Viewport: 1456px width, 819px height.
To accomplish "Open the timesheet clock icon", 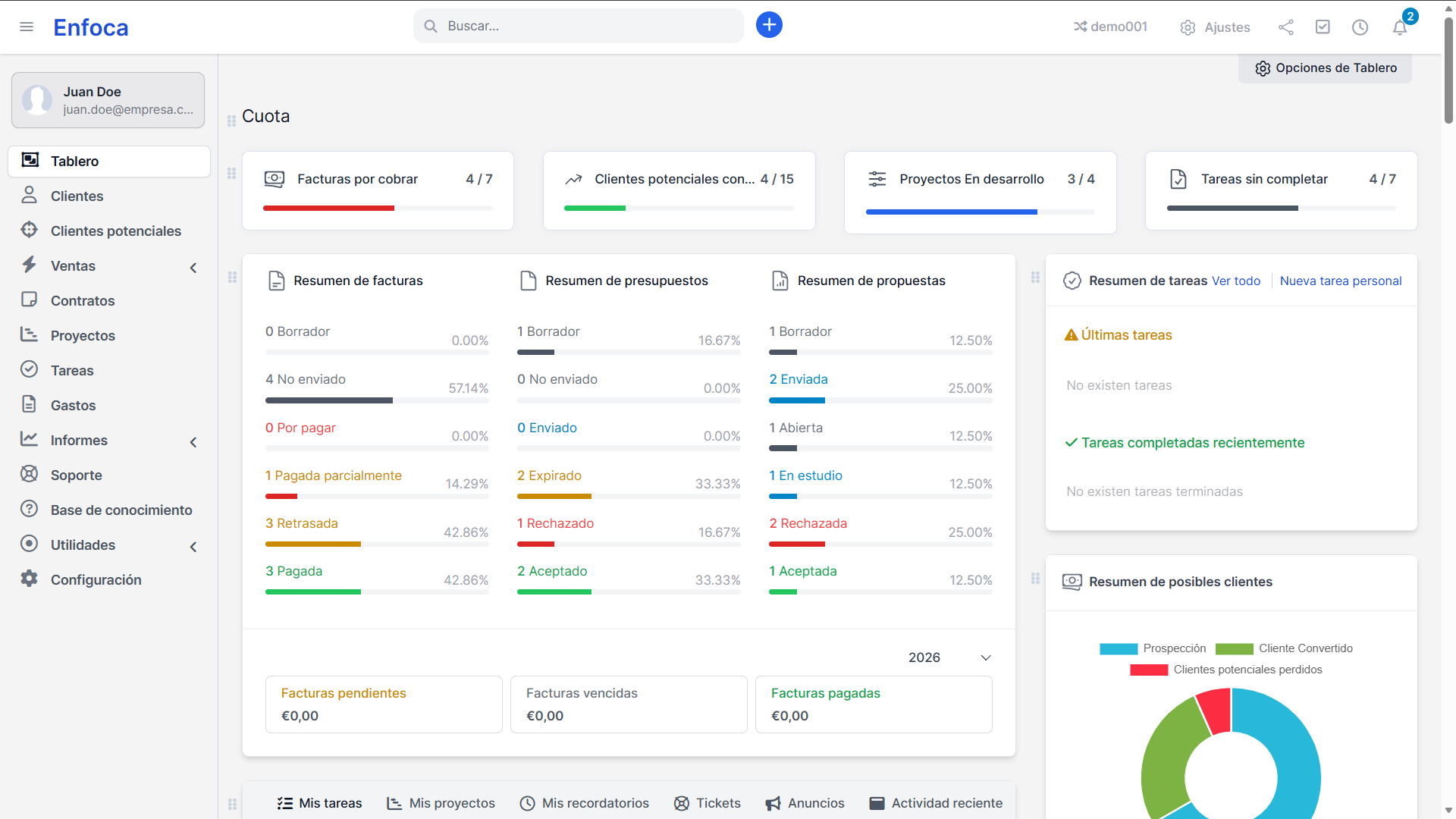I will tap(1360, 27).
